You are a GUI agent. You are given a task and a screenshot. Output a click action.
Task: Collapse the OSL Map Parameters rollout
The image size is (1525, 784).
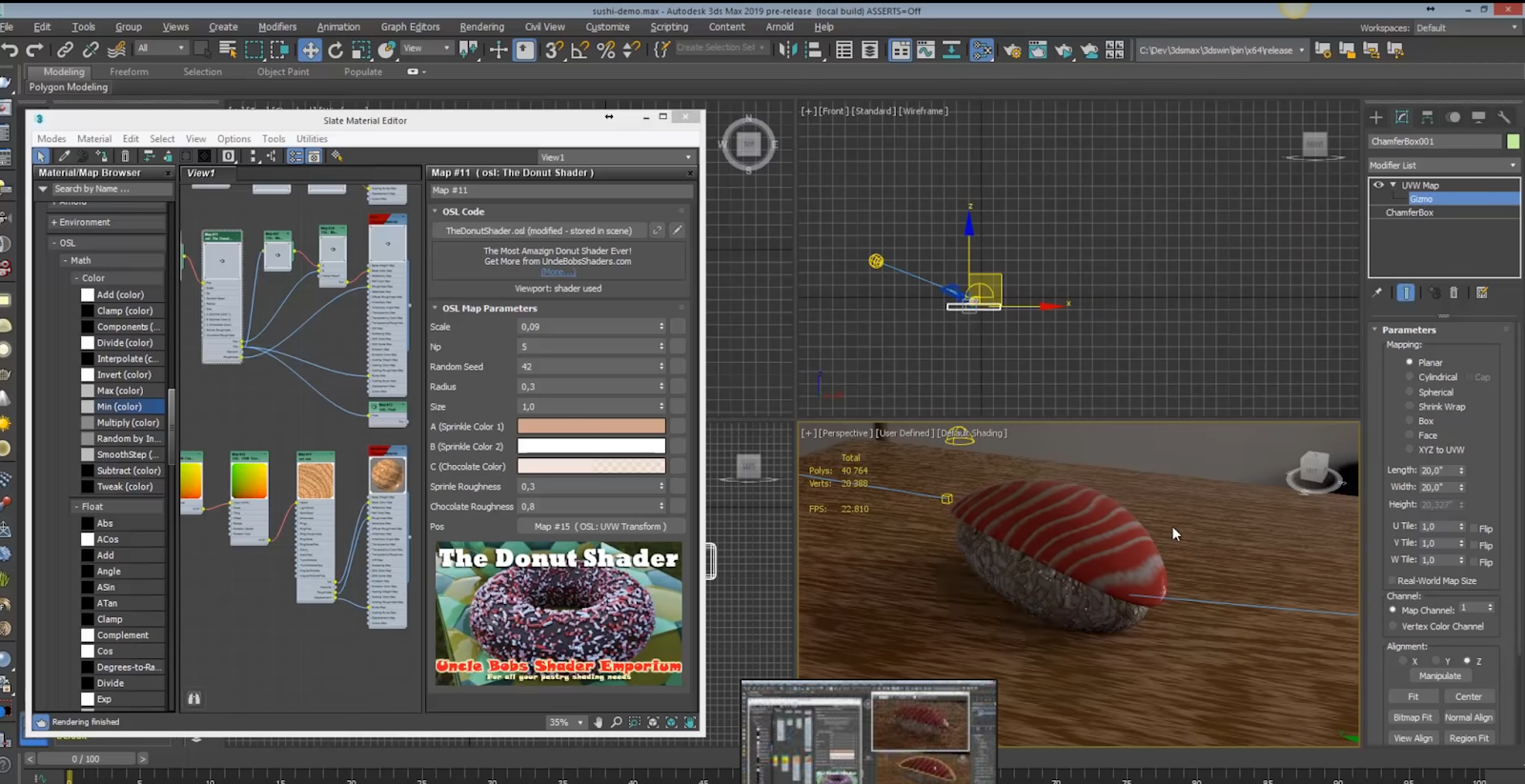[x=489, y=309]
